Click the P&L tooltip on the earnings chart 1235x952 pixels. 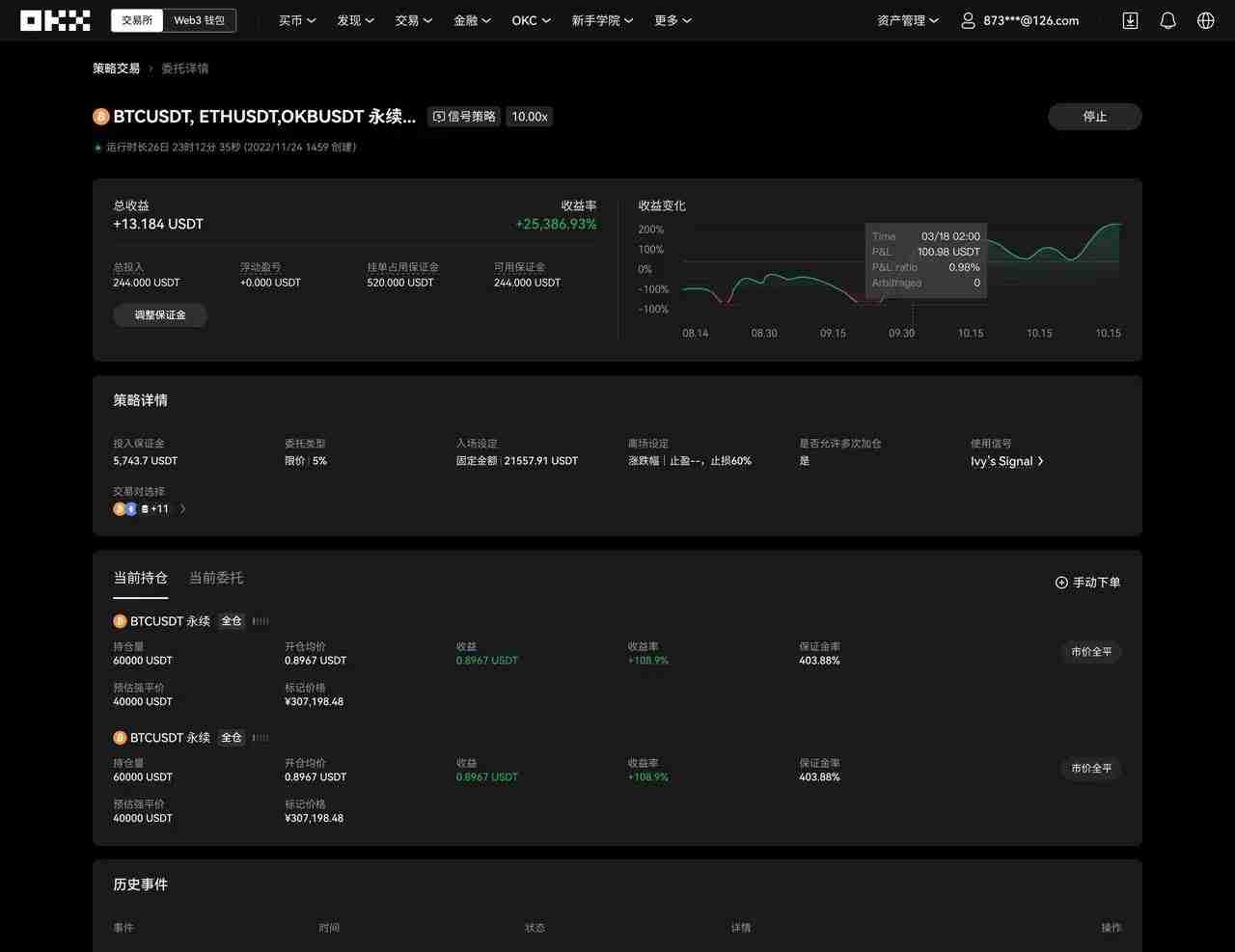pos(926,259)
